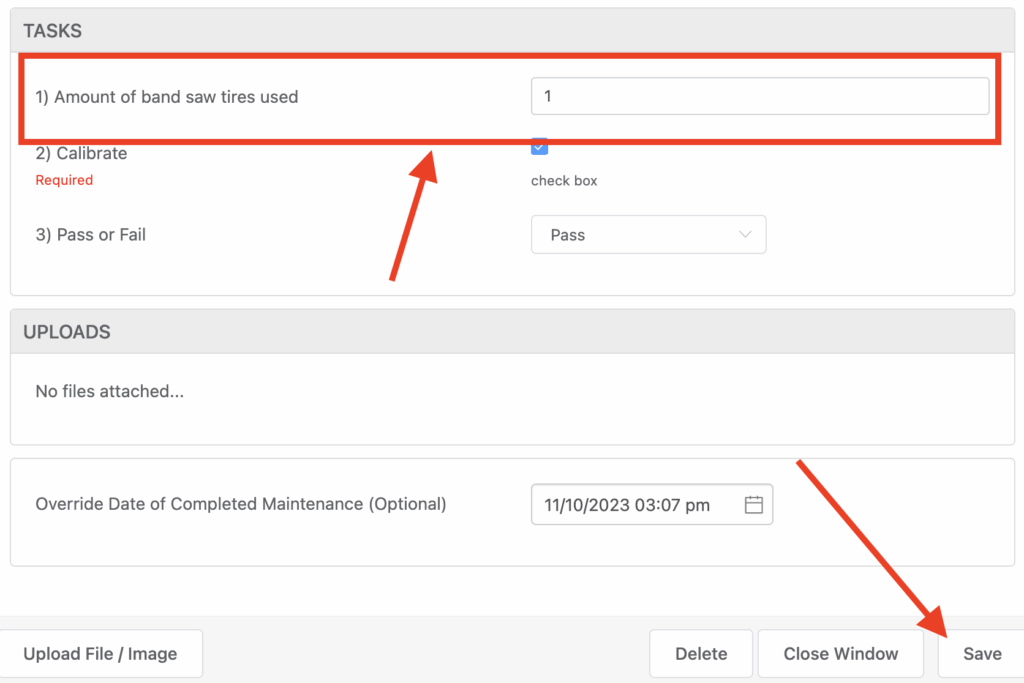The image size is (1024, 683).
Task: Click the chevron arrow beside Pass
Action: coord(744,235)
